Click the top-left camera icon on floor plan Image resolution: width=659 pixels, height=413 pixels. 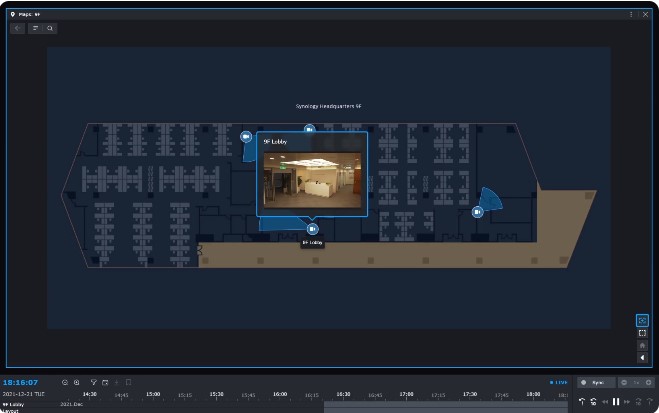pos(246,136)
